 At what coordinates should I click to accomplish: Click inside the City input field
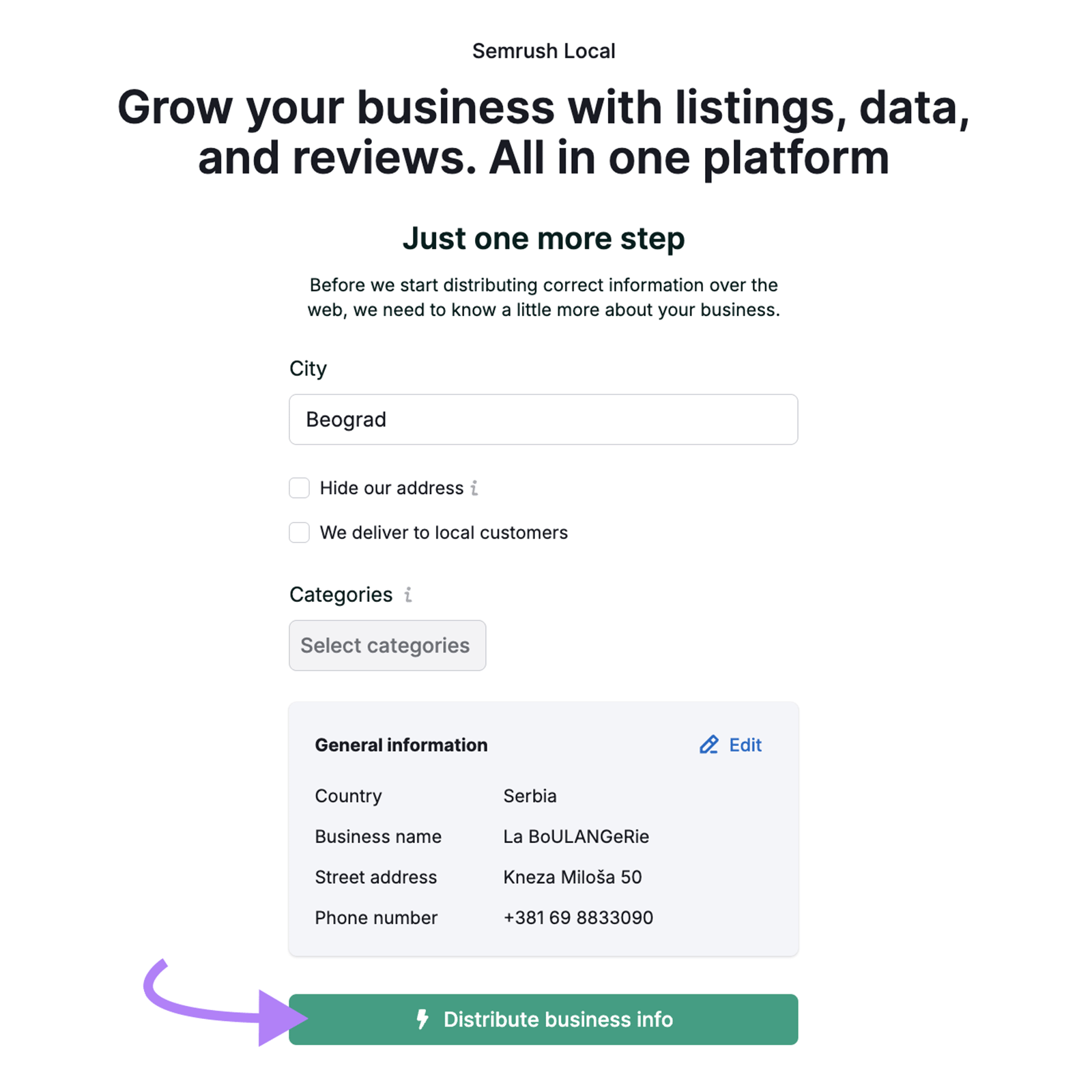click(x=543, y=419)
